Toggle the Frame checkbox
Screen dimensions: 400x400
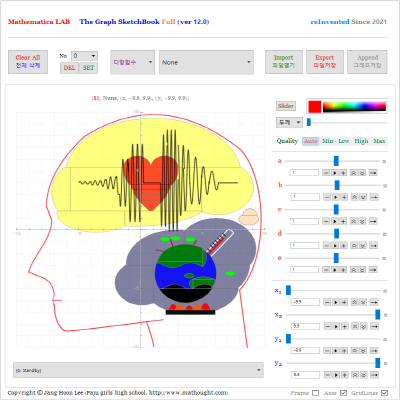pos(315,393)
